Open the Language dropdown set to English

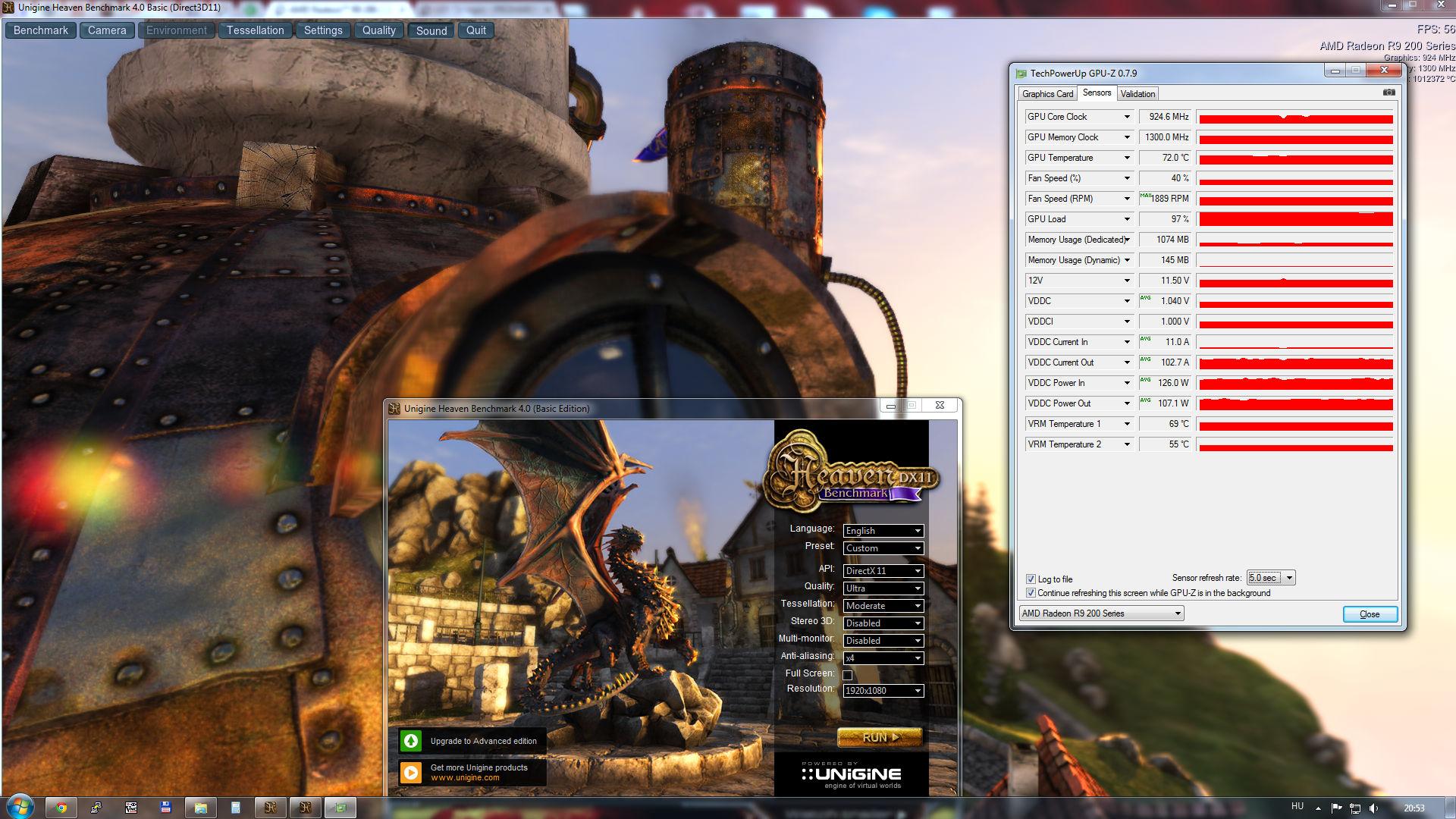(x=883, y=531)
